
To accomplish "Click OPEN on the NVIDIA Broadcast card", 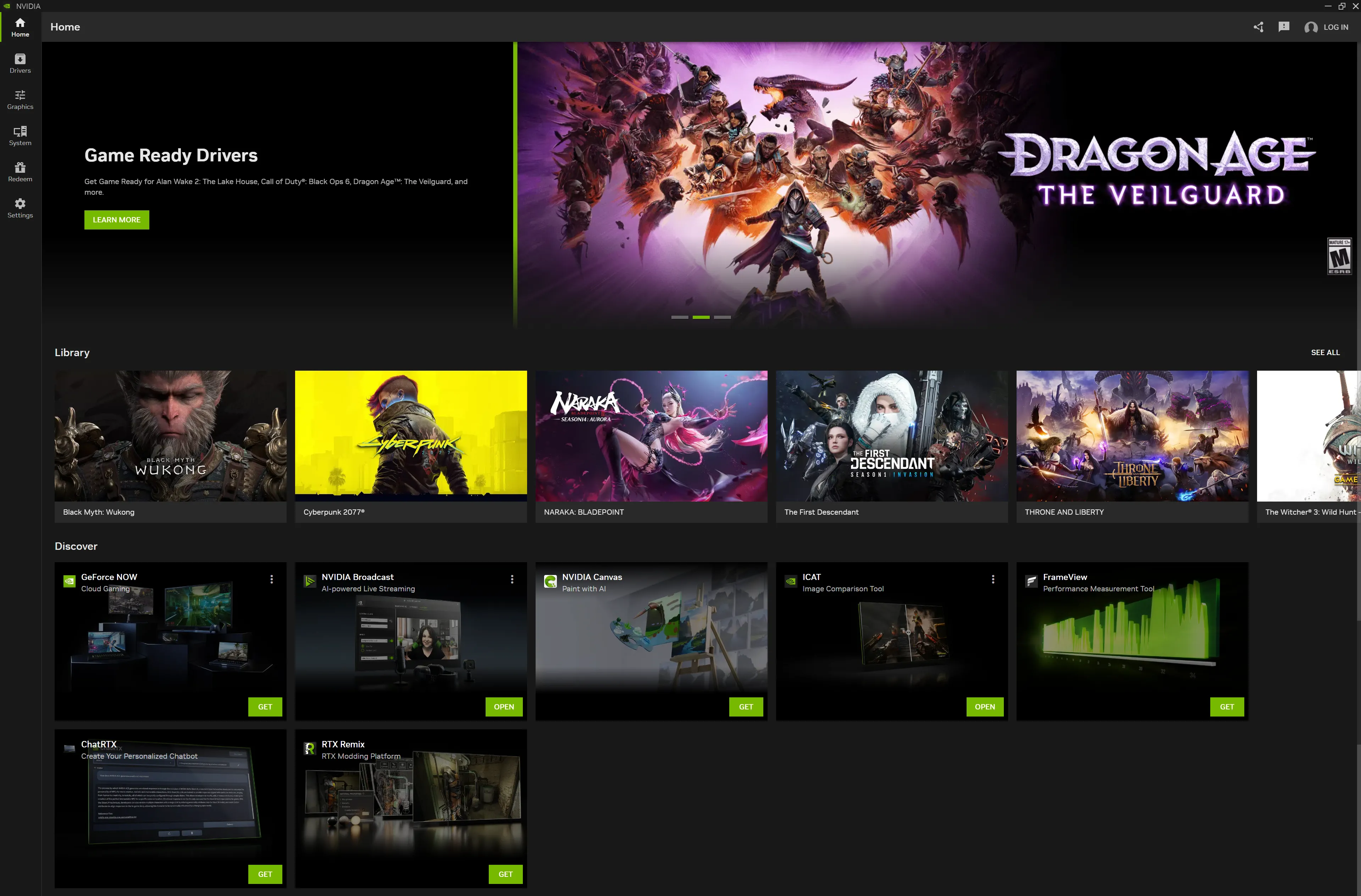I will 503,707.
